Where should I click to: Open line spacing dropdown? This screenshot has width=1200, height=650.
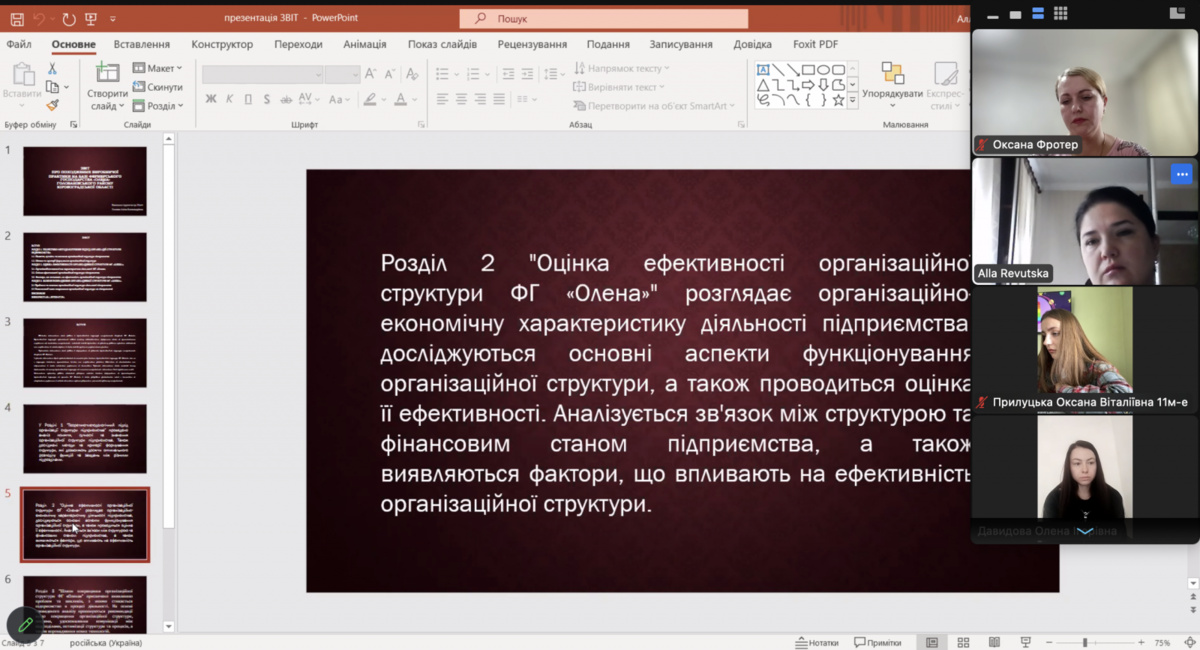tap(553, 73)
